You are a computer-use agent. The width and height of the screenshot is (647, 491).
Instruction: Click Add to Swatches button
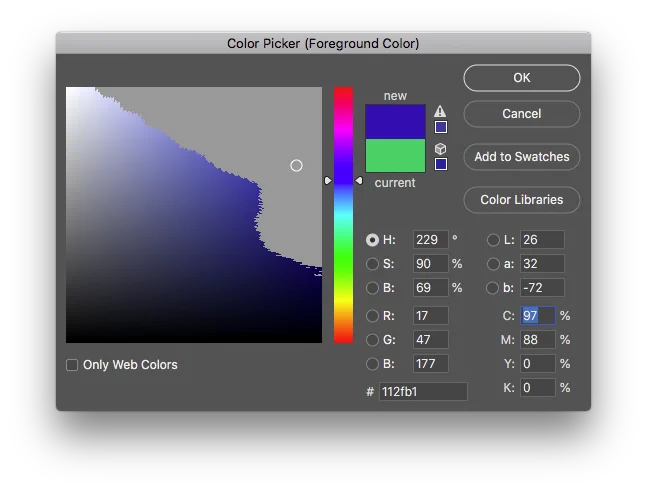point(522,157)
